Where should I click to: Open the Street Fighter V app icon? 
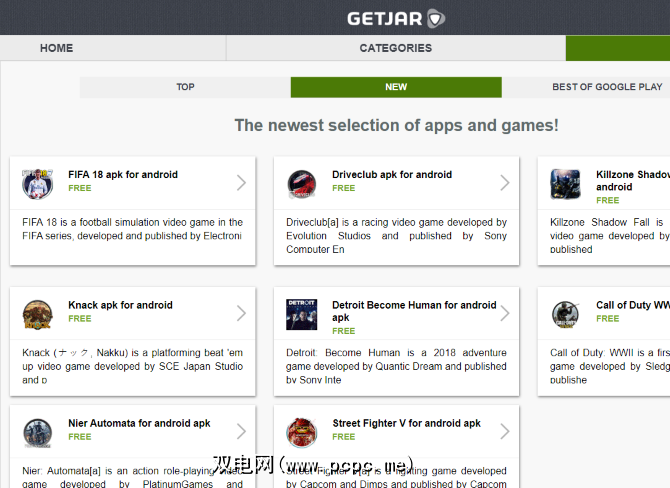[302, 433]
